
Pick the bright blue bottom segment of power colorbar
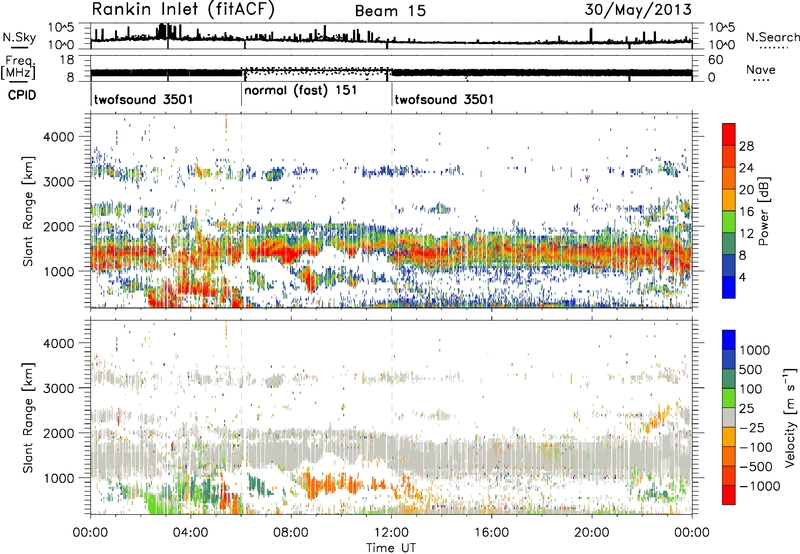(x=729, y=288)
